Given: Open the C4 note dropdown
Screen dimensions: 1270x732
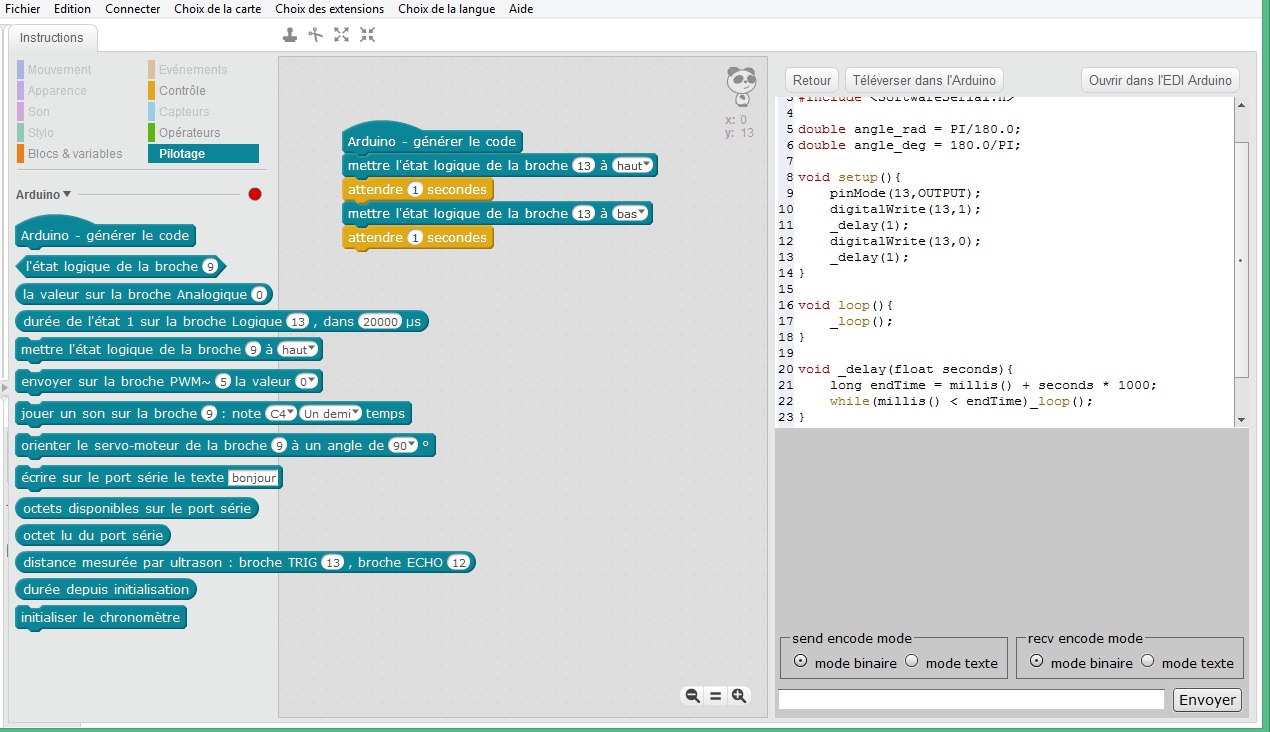Looking at the screenshot, I should pyautogui.click(x=281, y=414).
